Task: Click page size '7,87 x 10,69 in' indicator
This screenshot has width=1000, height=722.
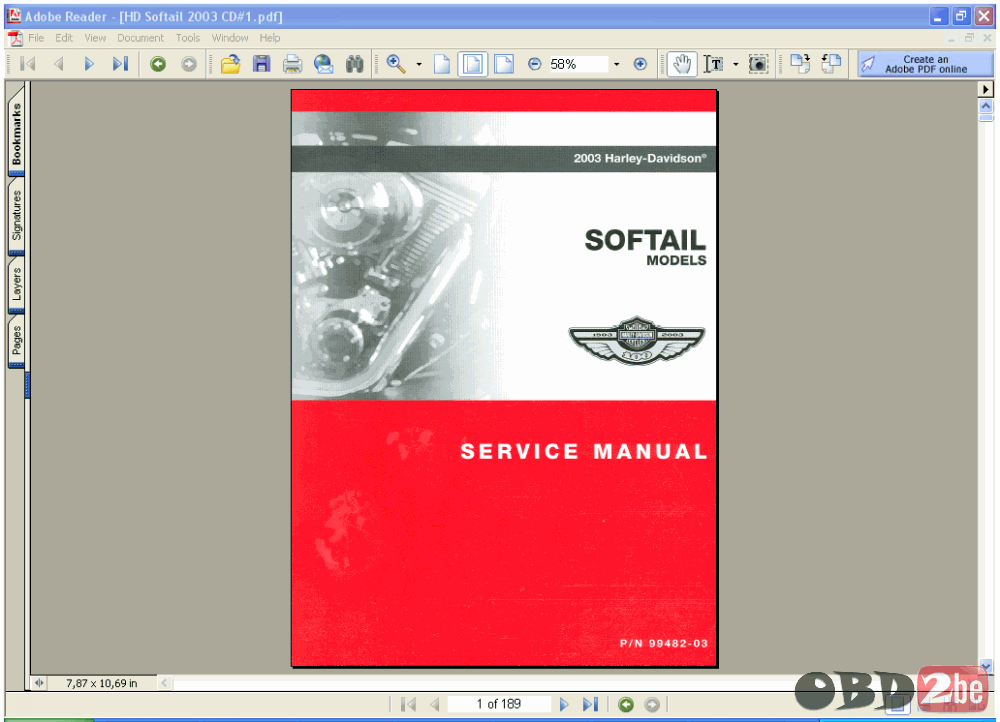Action: click(x=102, y=683)
